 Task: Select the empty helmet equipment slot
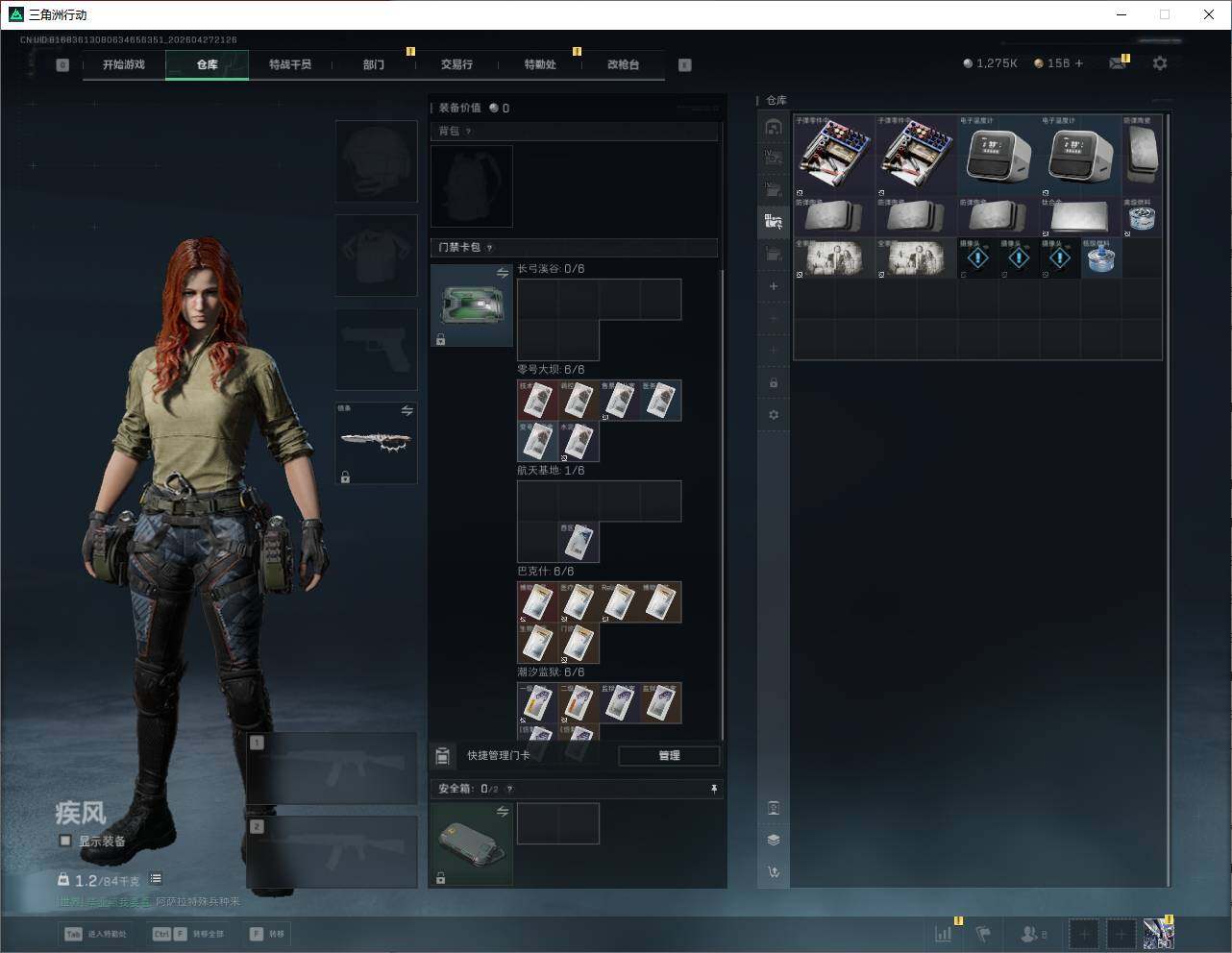pos(376,161)
